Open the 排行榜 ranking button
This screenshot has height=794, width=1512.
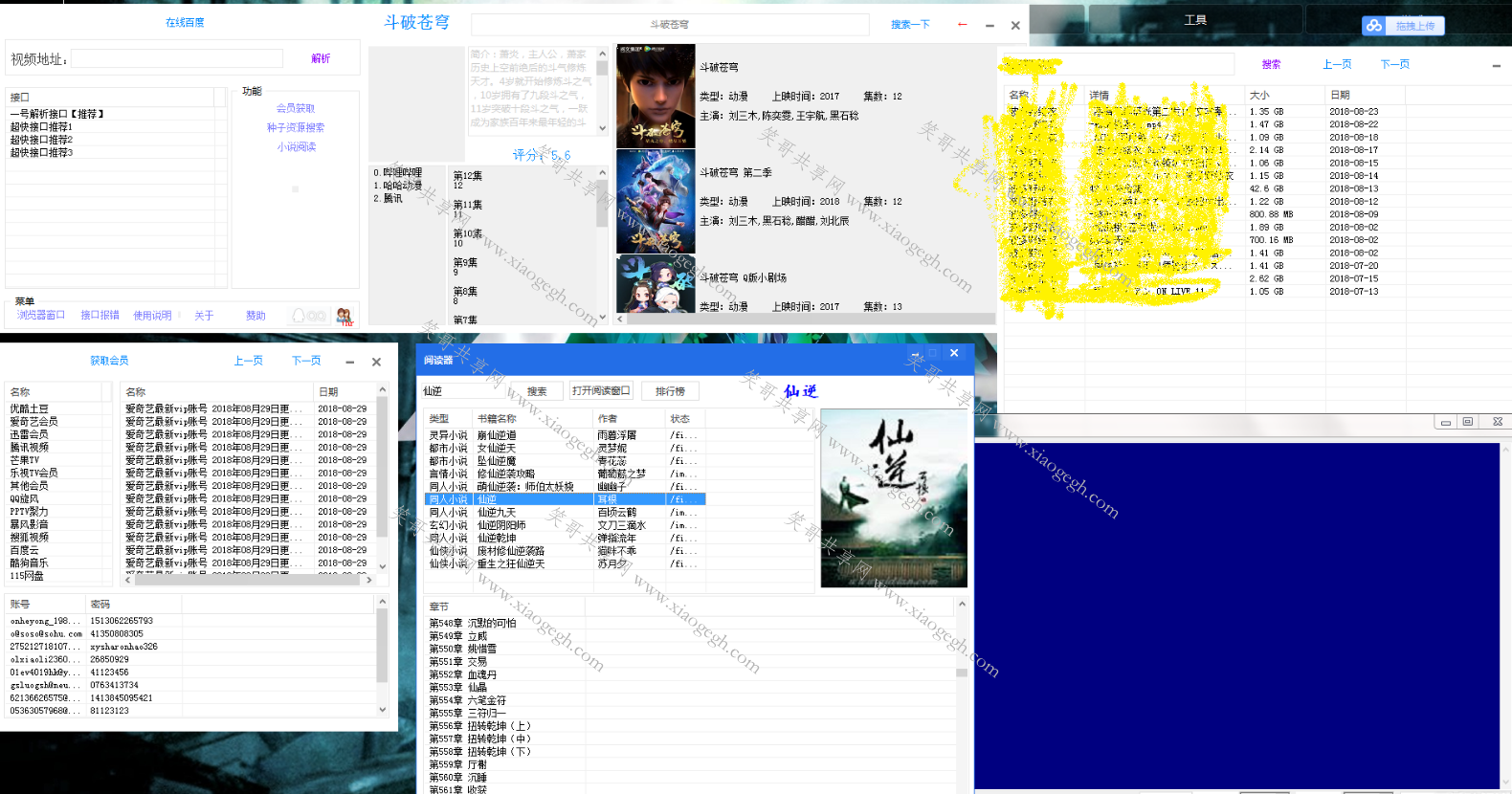pyautogui.click(x=670, y=391)
